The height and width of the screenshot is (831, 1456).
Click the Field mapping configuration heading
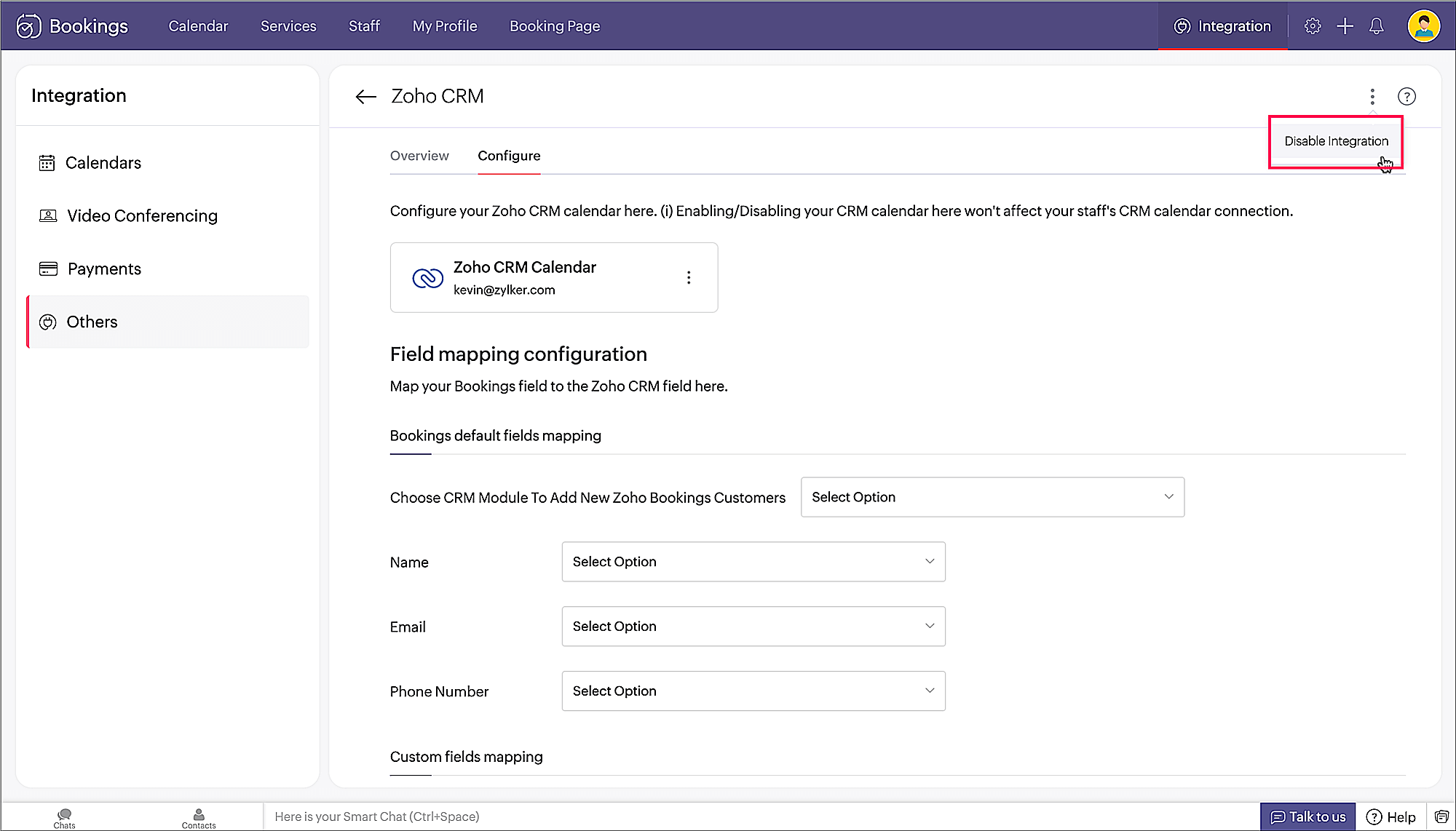pos(518,354)
